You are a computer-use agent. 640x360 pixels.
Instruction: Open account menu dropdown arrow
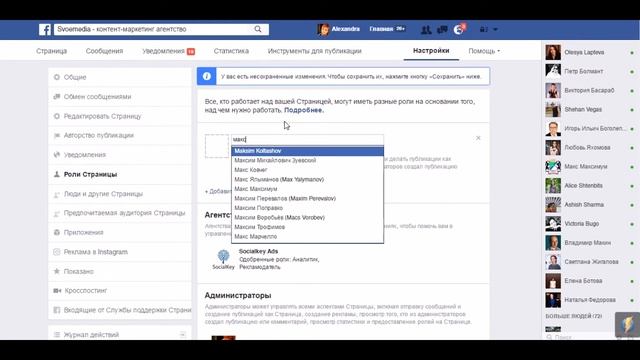[496, 29]
